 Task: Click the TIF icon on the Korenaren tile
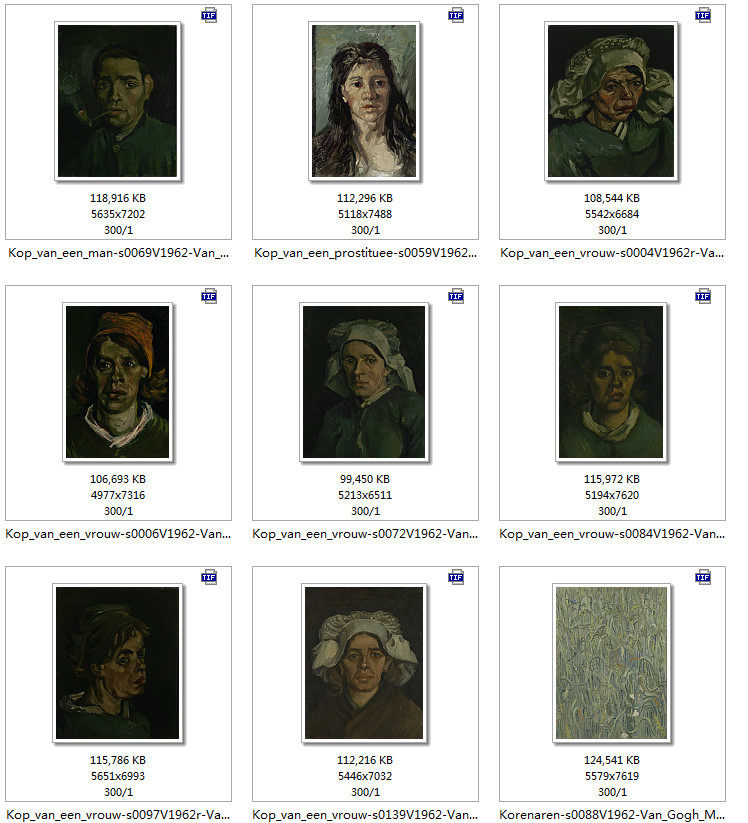(x=703, y=577)
